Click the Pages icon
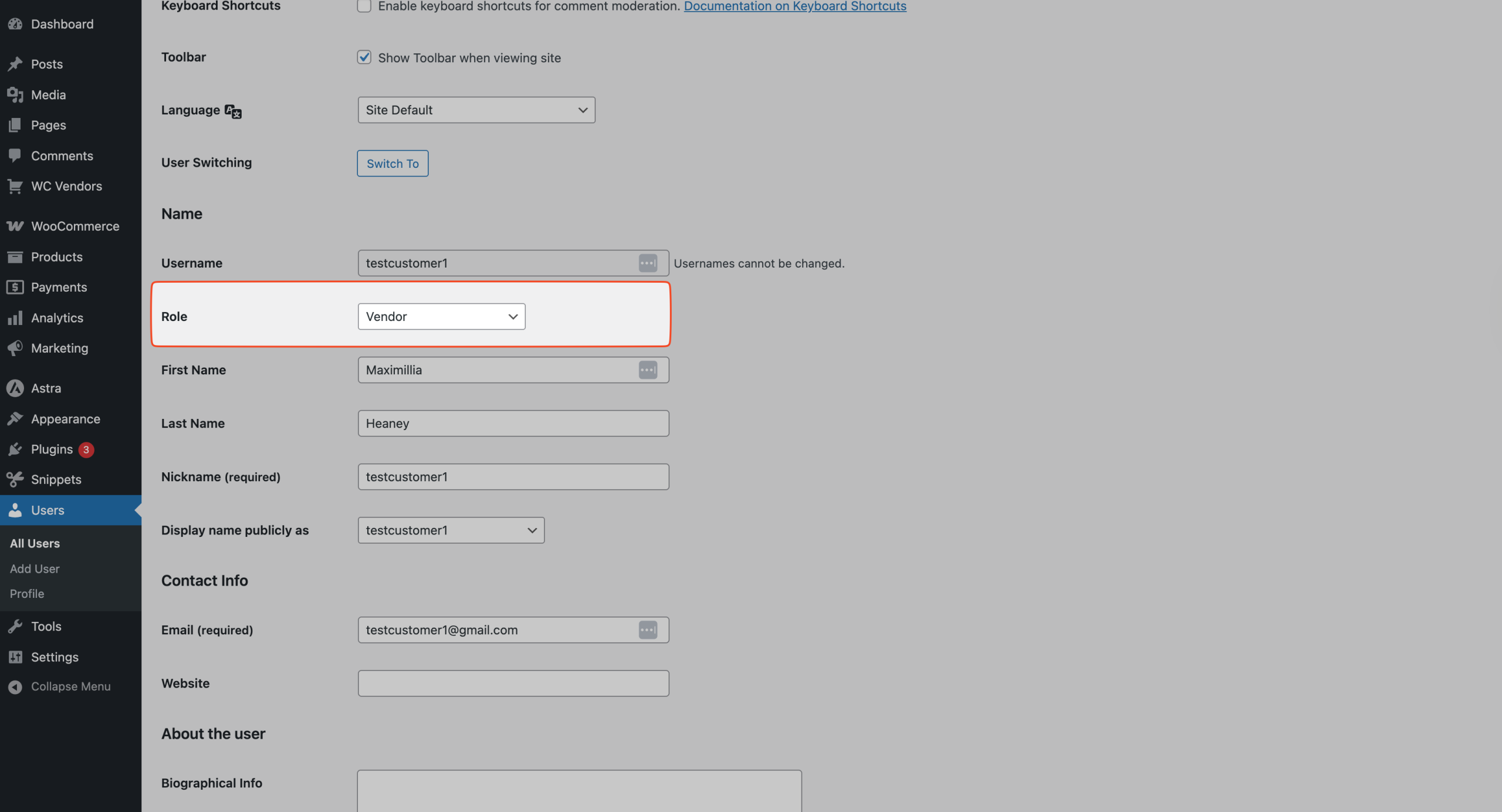 click(x=15, y=125)
